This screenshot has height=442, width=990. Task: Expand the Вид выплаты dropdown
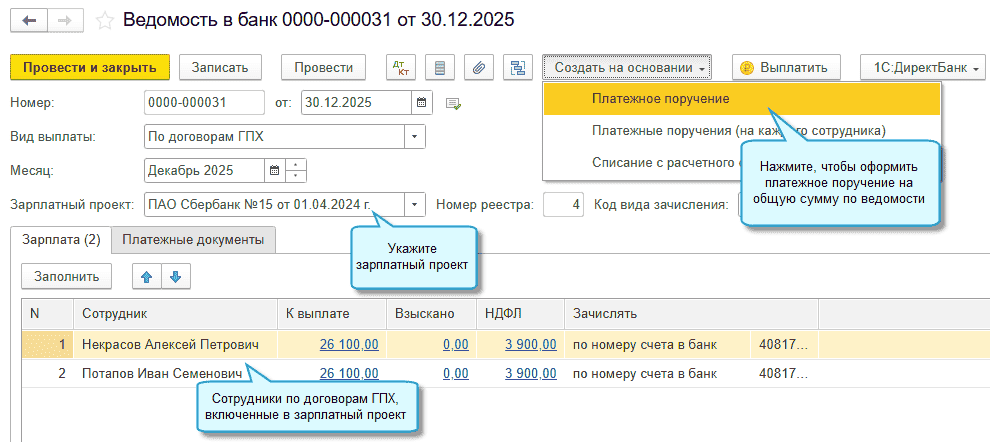pos(414,136)
